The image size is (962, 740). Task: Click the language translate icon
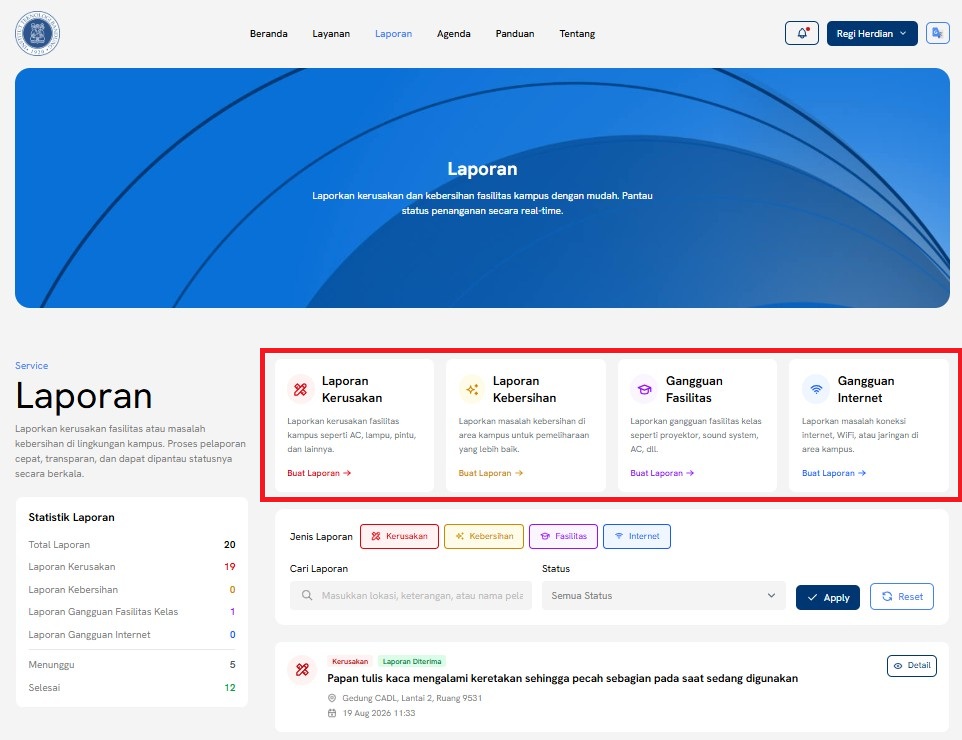(937, 33)
